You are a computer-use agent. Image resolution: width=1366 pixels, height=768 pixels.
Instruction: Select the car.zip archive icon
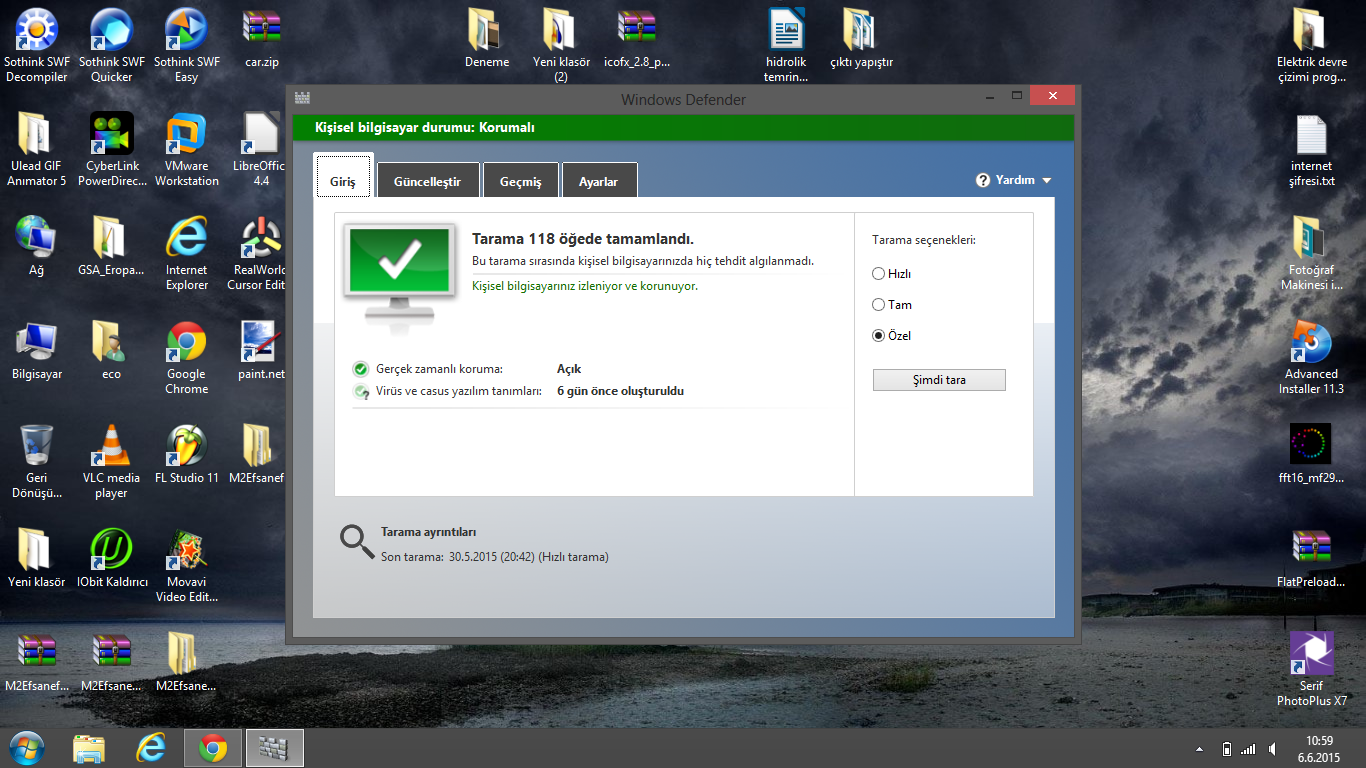pyautogui.click(x=261, y=40)
